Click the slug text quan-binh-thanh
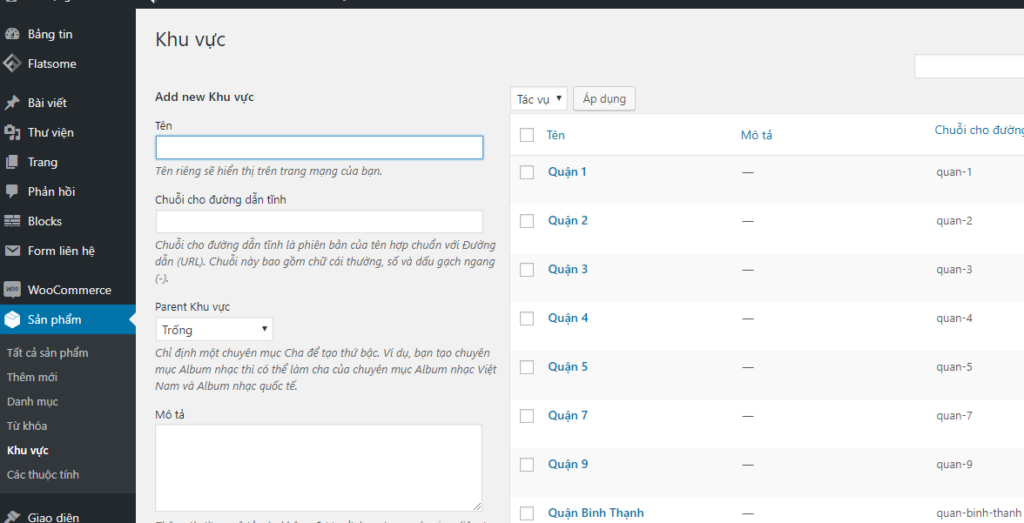The height and width of the screenshot is (523, 1024). click(978, 513)
